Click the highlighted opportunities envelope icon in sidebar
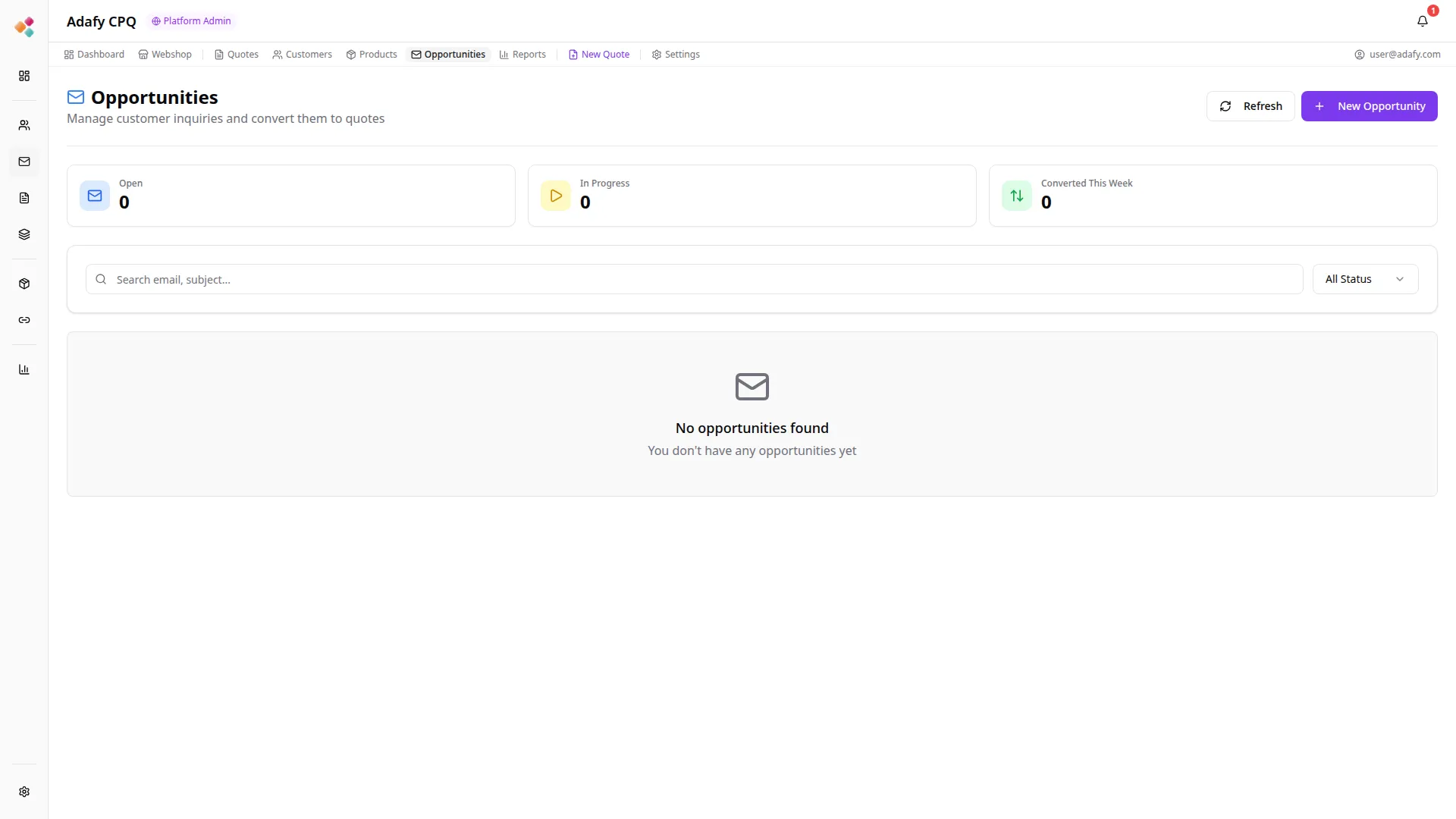 pos(24,162)
